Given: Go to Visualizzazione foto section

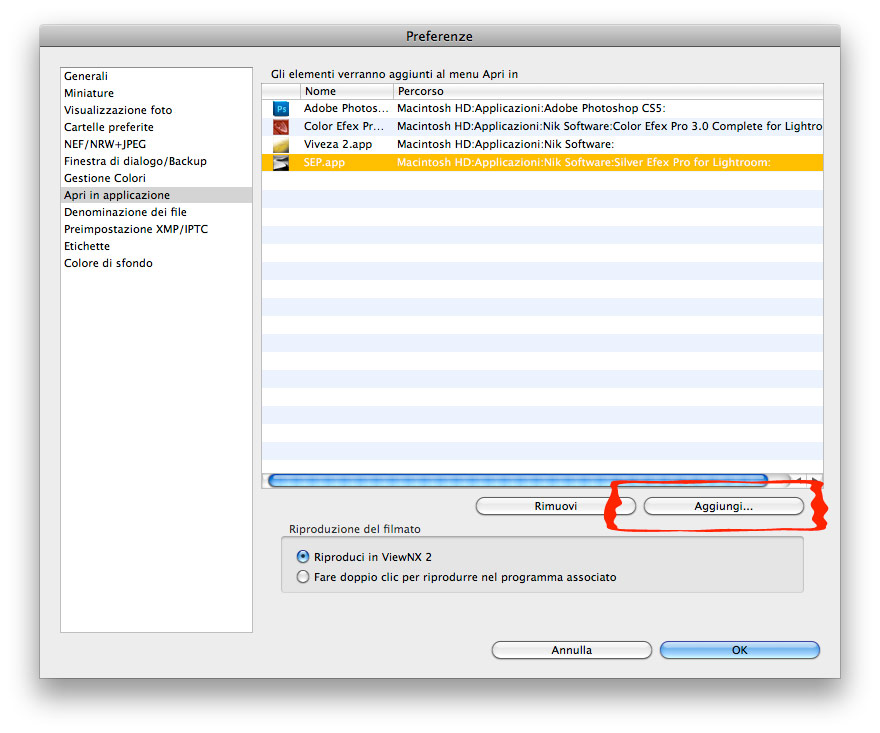Looking at the screenshot, I should 156,110.
